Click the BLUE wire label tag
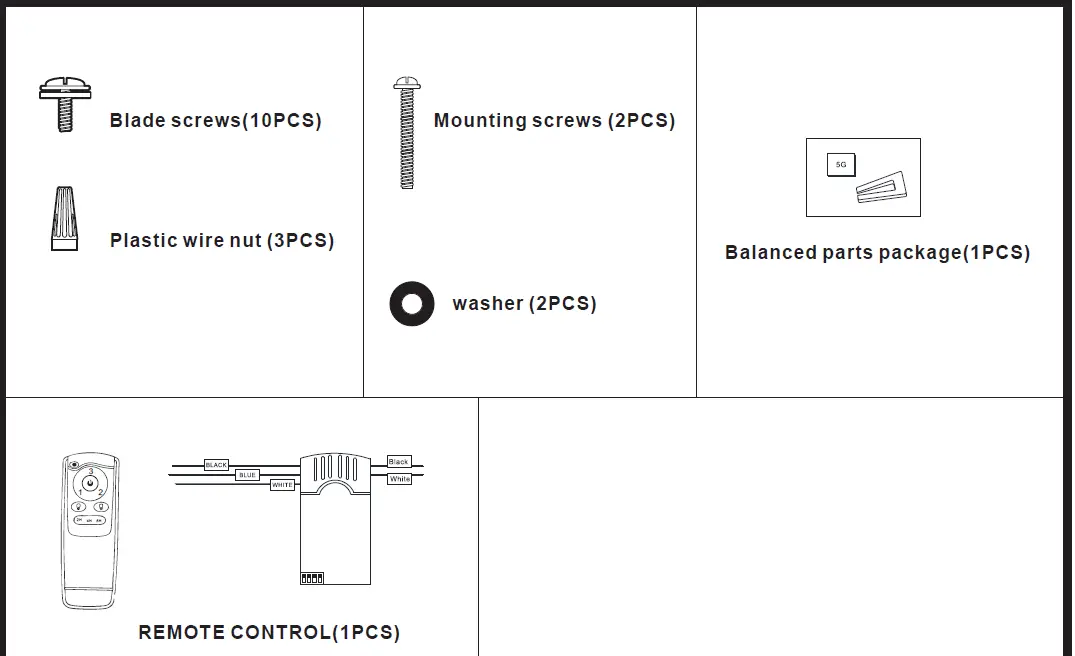Viewport: 1075px width, 656px height. point(248,475)
